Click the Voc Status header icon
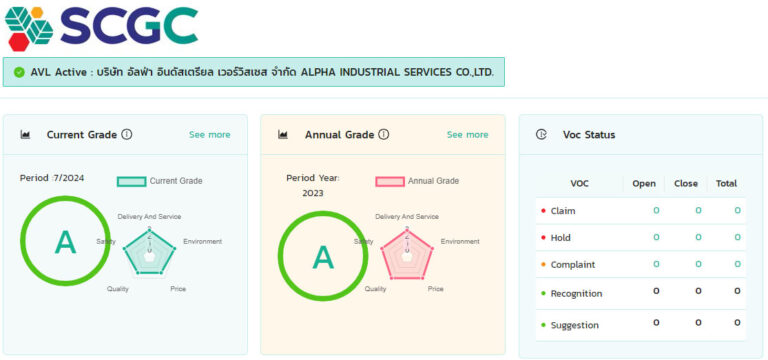 pyautogui.click(x=541, y=134)
